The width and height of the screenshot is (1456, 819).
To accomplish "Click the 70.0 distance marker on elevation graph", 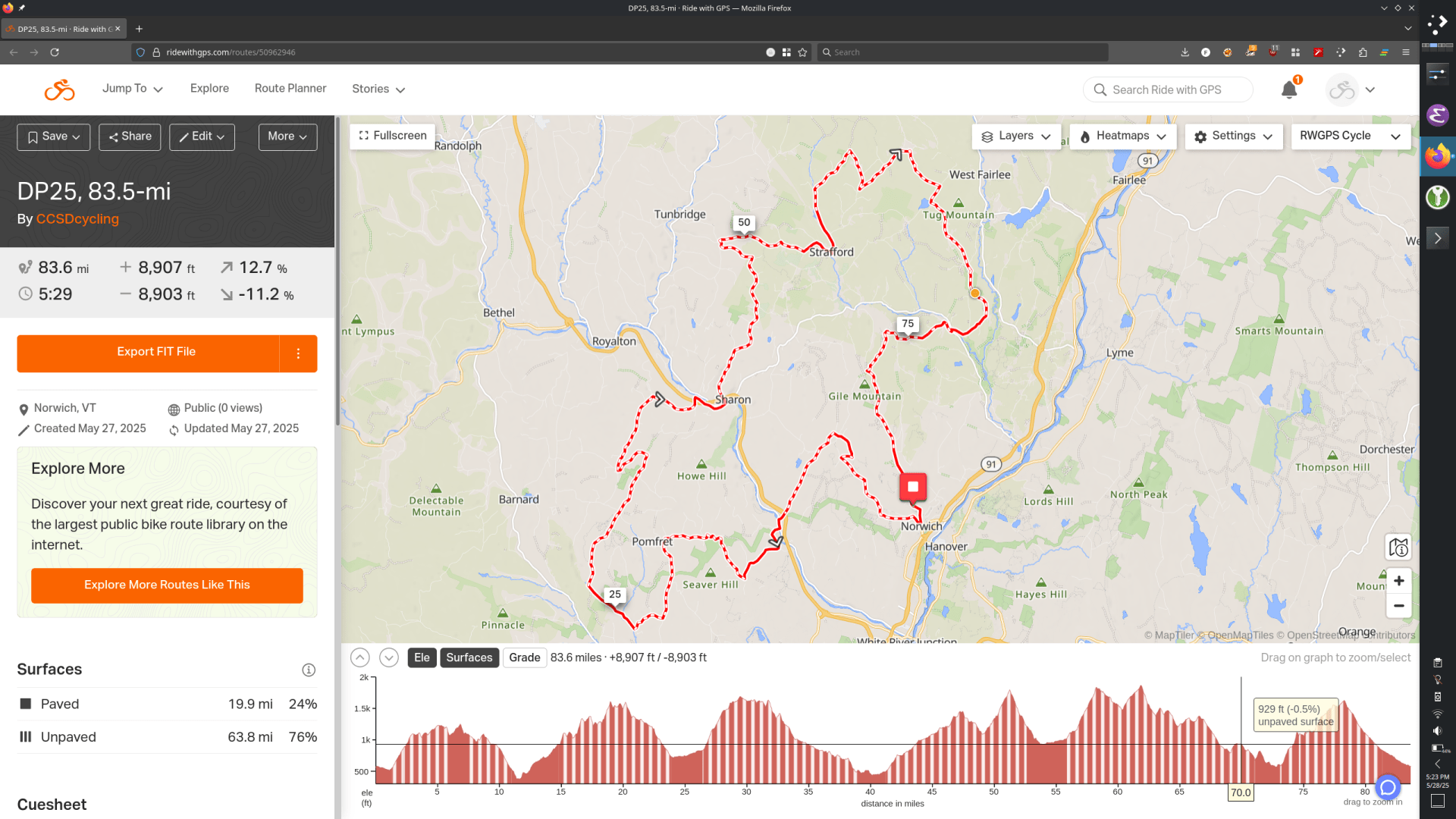I will pyautogui.click(x=1241, y=792).
